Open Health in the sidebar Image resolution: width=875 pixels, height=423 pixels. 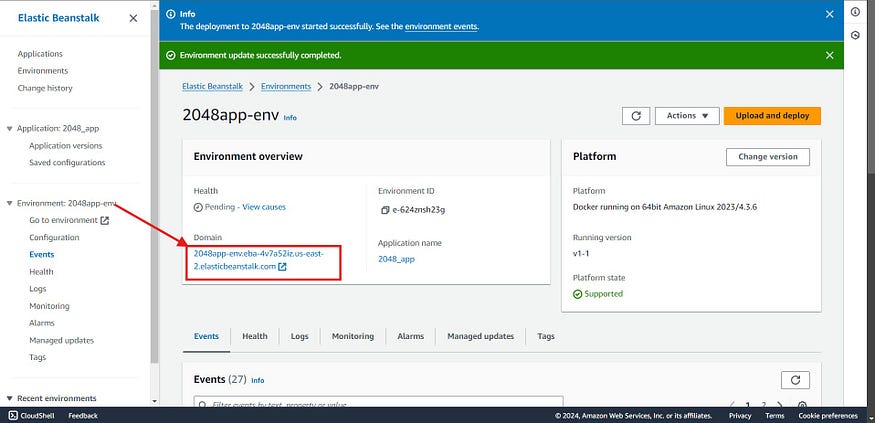point(41,272)
